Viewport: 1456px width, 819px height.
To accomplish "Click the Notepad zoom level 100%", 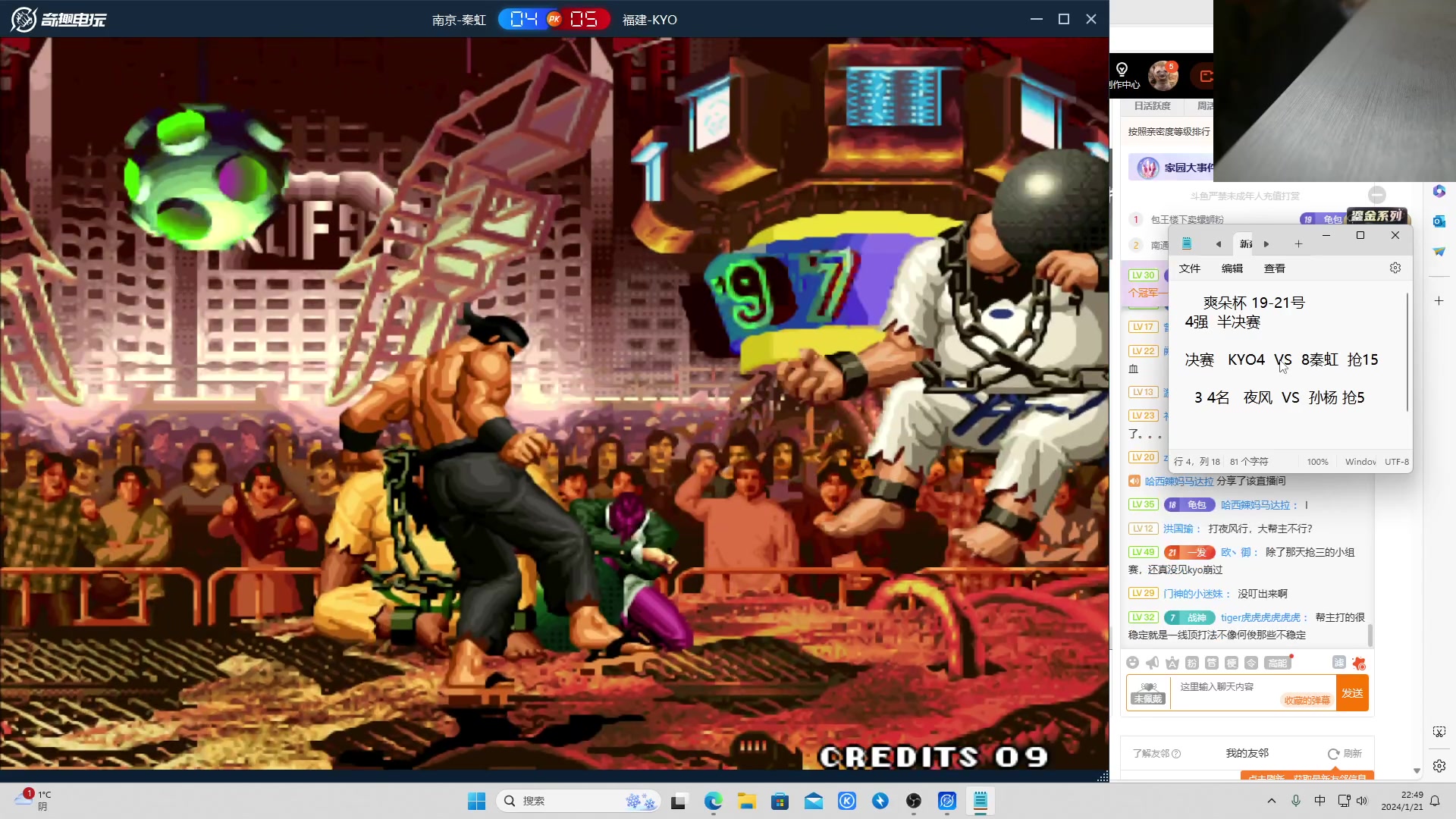I will 1318,462.
